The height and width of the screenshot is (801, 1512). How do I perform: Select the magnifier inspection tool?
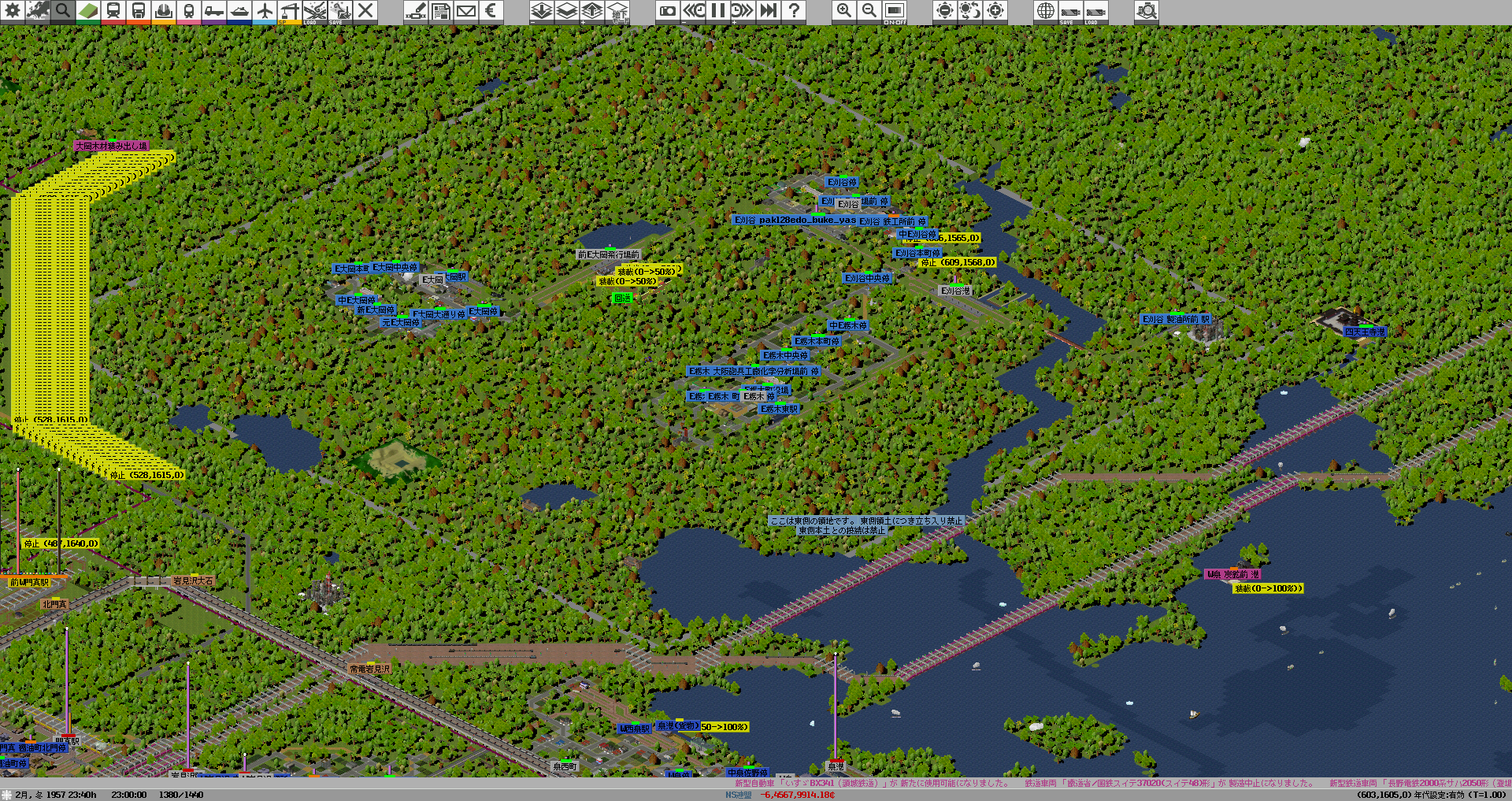(x=63, y=11)
